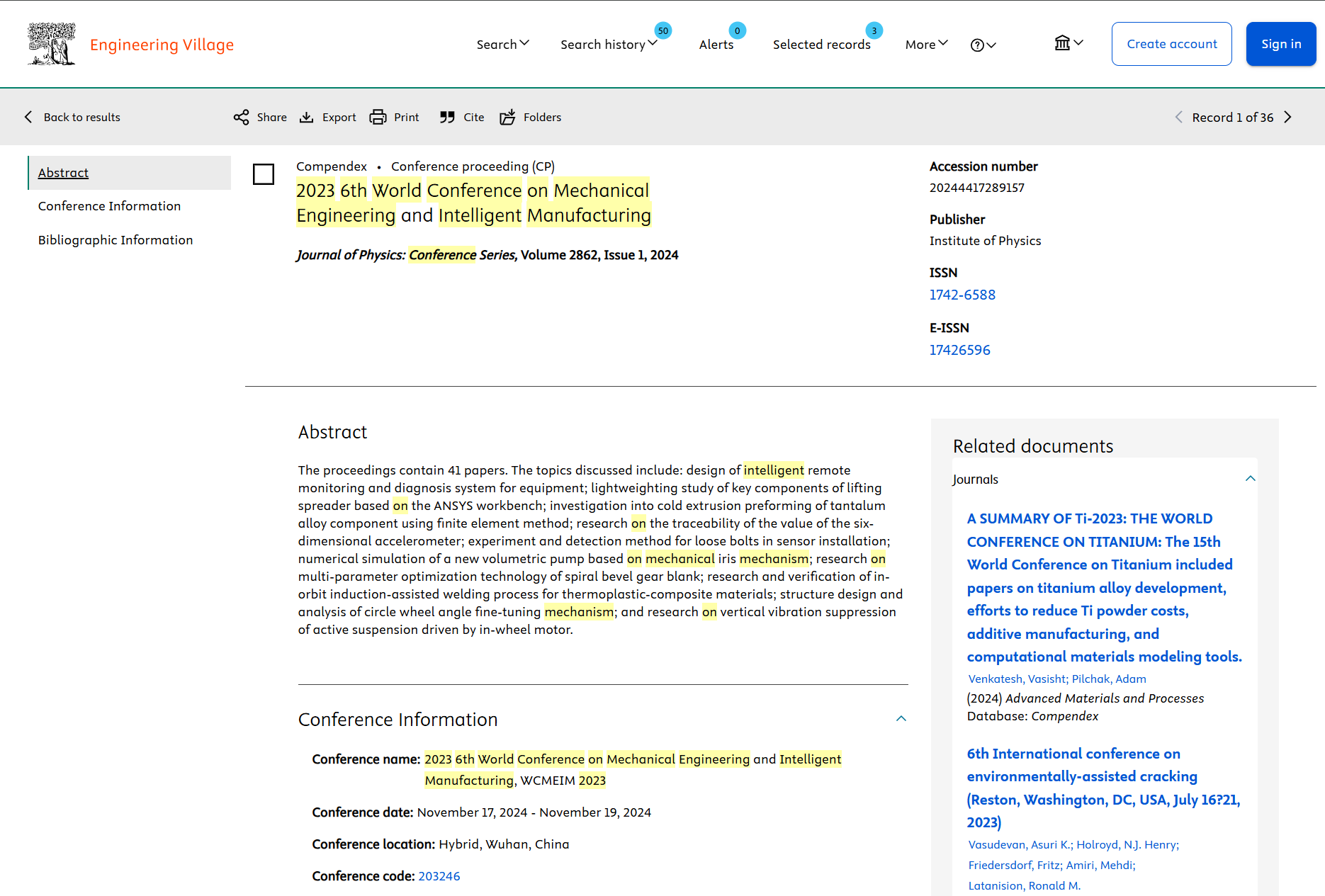1325x896 pixels.
Task: Open the E-ISSN 17426596 link
Action: (960, 350)
